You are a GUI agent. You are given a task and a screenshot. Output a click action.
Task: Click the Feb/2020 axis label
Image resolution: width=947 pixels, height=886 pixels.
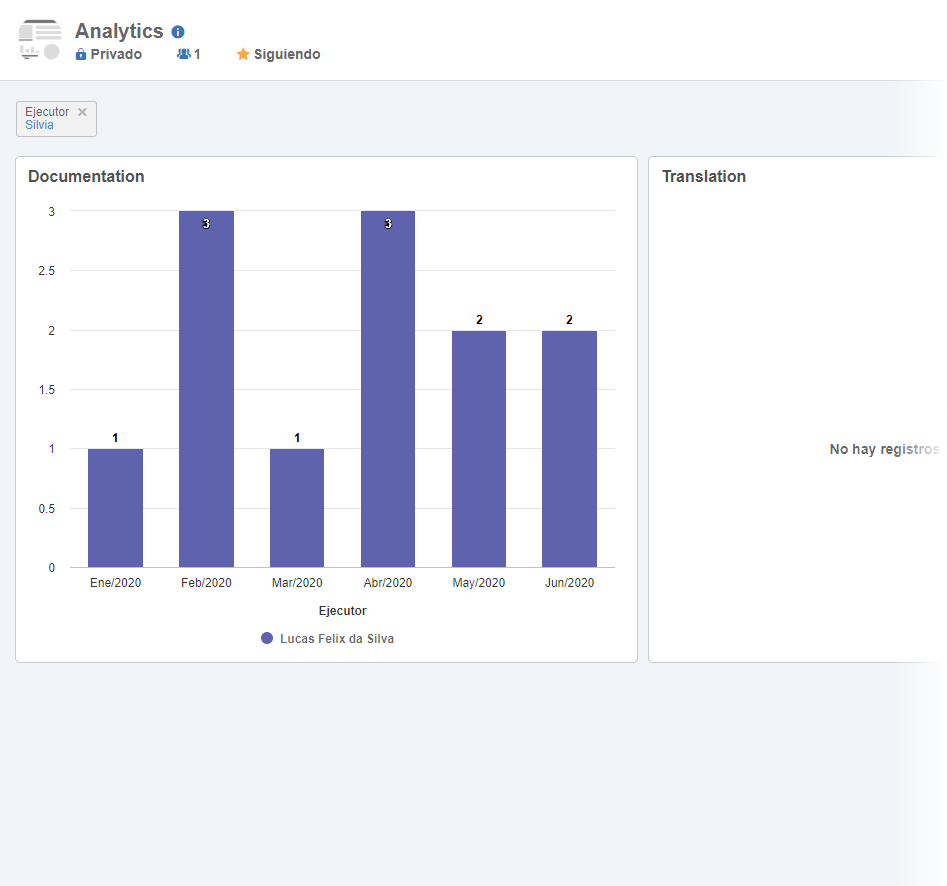[x=207, y=583]
